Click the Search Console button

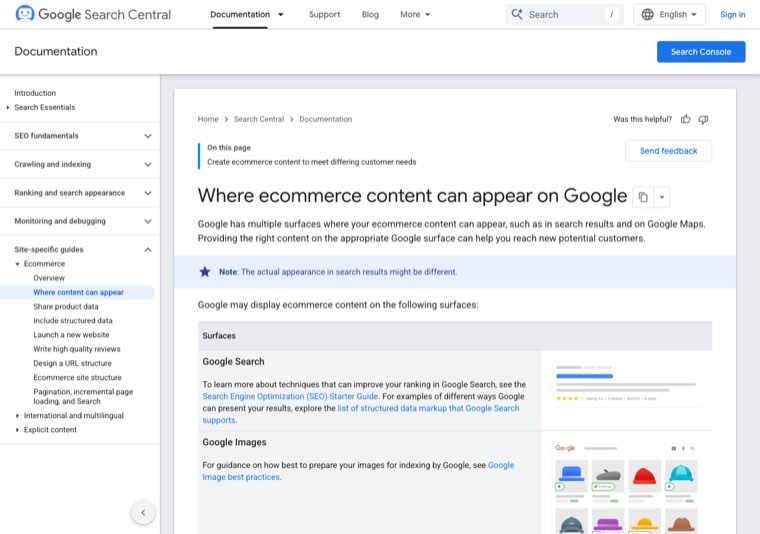click(x=701, y=52)
